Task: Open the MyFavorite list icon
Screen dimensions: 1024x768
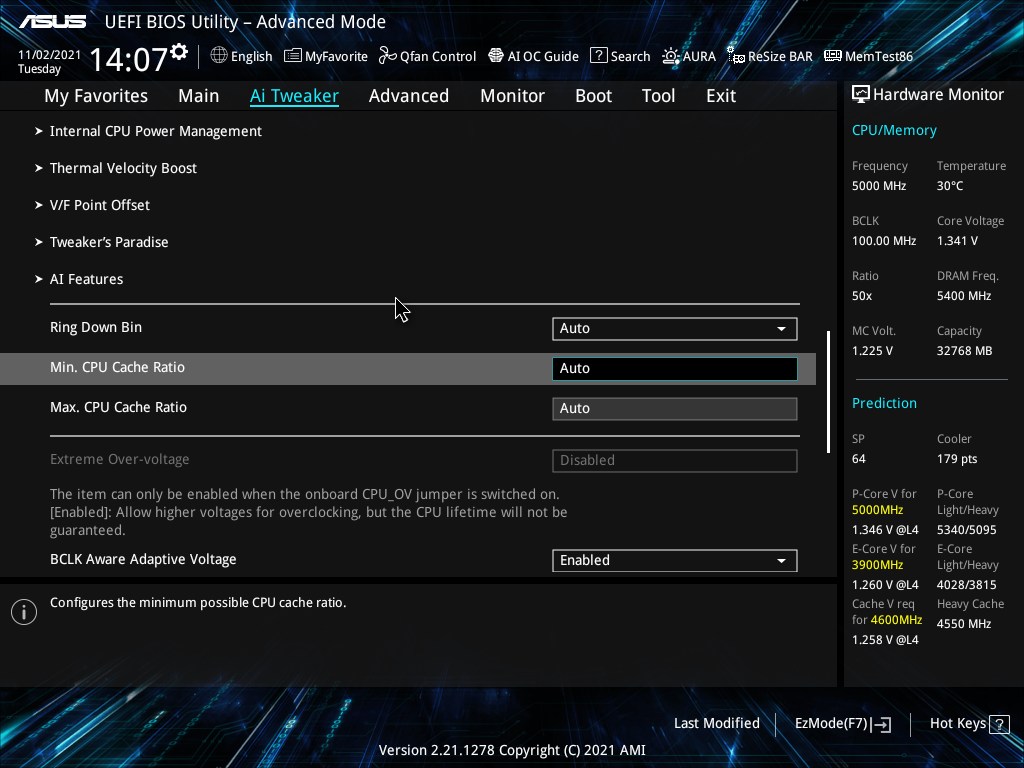Action: 293,56
